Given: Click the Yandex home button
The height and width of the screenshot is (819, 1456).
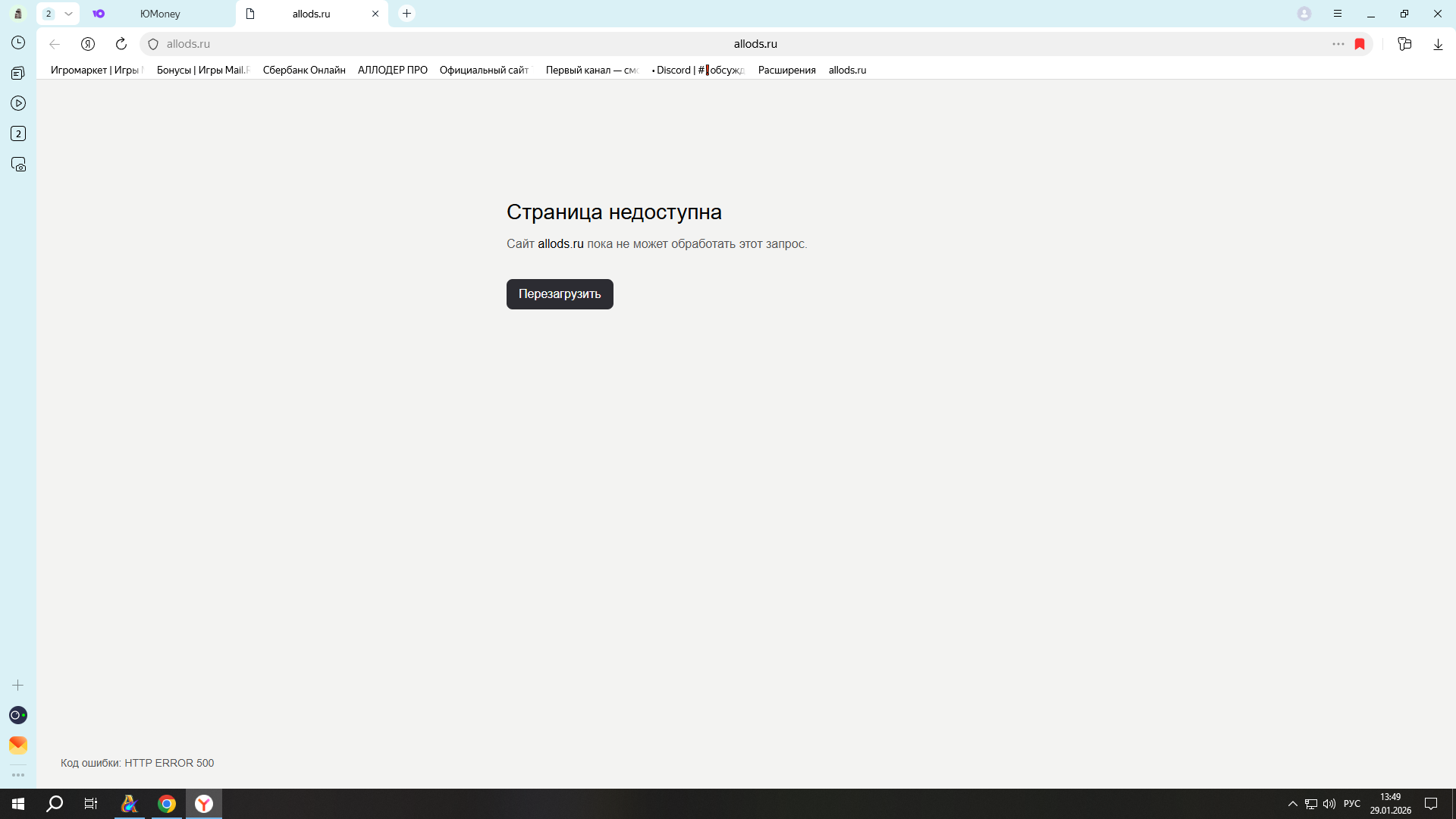Looking at the screenshot, I should pyautogui.click(x=88, y=44).
